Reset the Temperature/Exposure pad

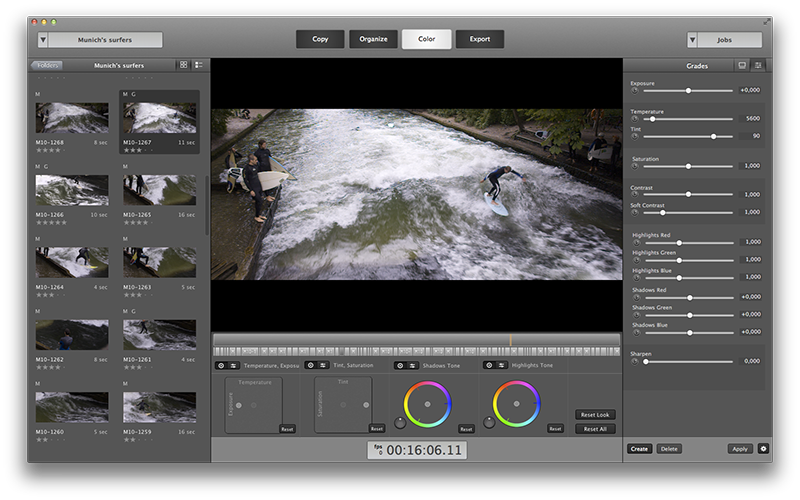(287, 429)
